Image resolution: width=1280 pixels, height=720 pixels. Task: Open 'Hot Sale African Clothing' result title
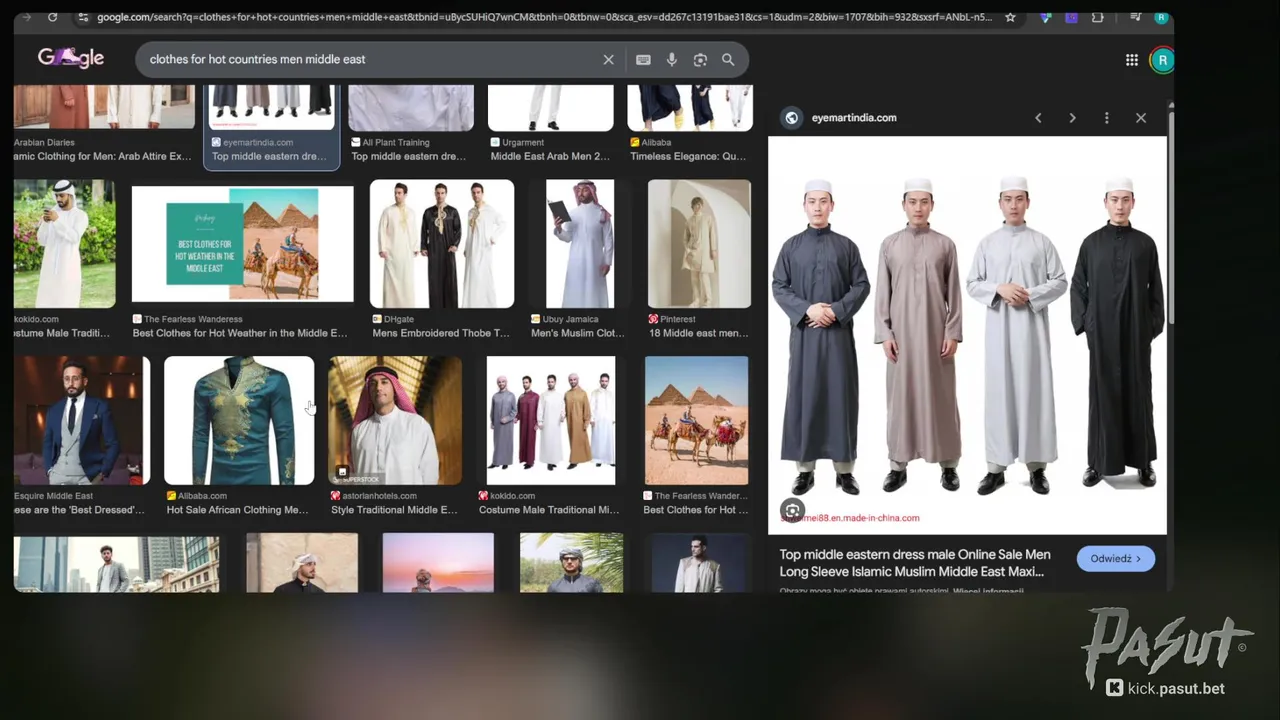tap(237, 510)
